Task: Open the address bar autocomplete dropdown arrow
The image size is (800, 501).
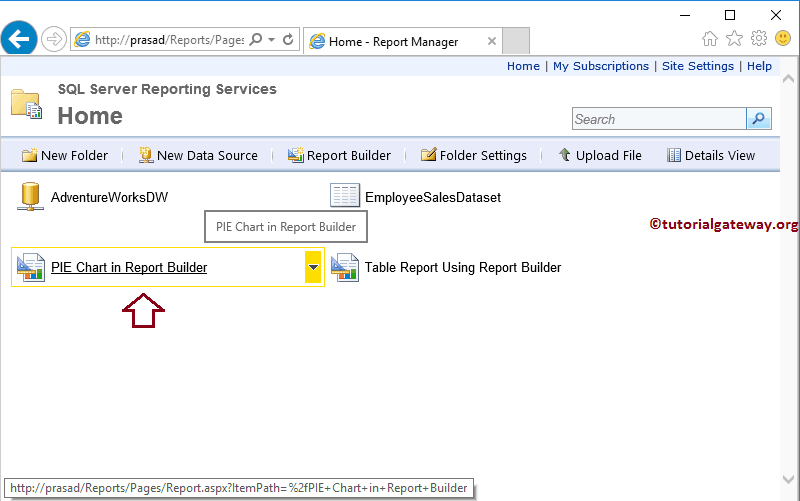Action: (271, 39)
